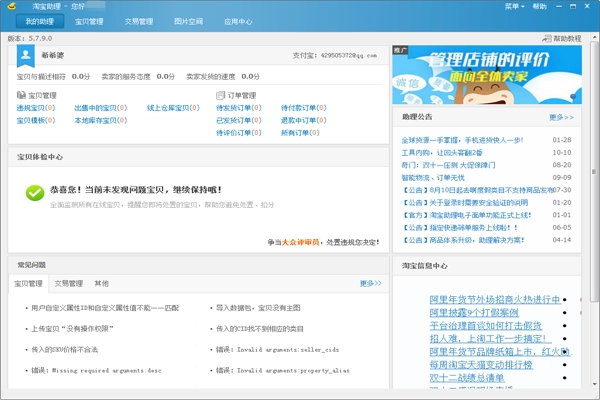The image size is (600, 400).
Task: Open FAQ Invalid arguments:property_alias
Action: pyautogui.click(x=282, y=371)
